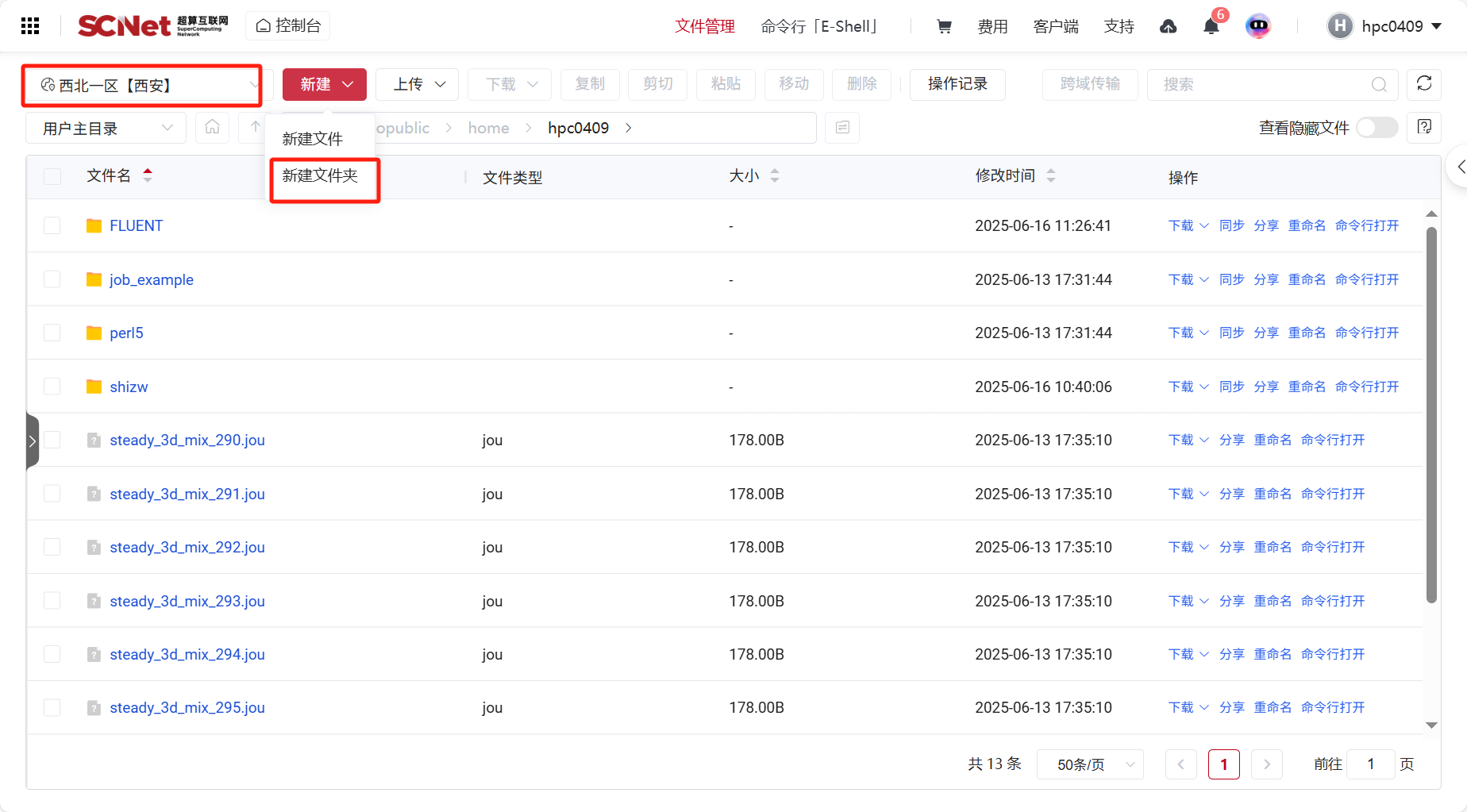Toggle the show hidden files switch
Screen dimensions: 1467x812
[x=1377, y=128]
